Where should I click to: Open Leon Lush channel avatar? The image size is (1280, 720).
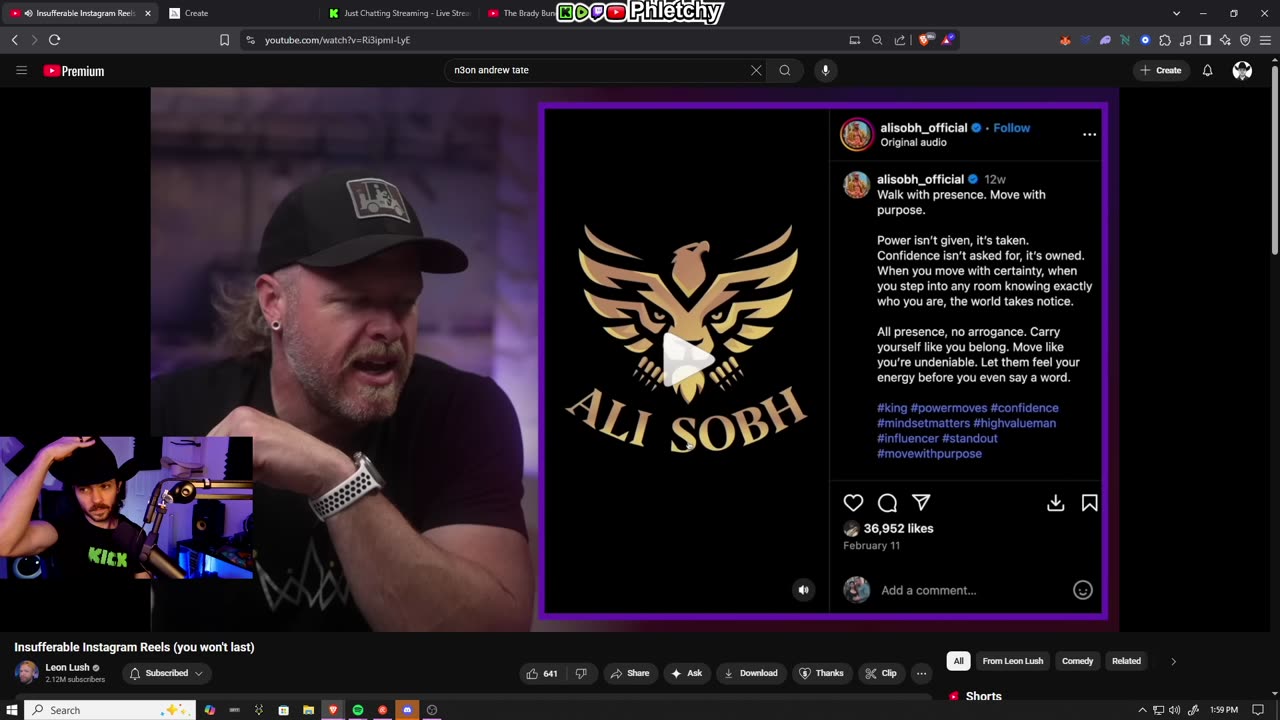coord(27,673)
